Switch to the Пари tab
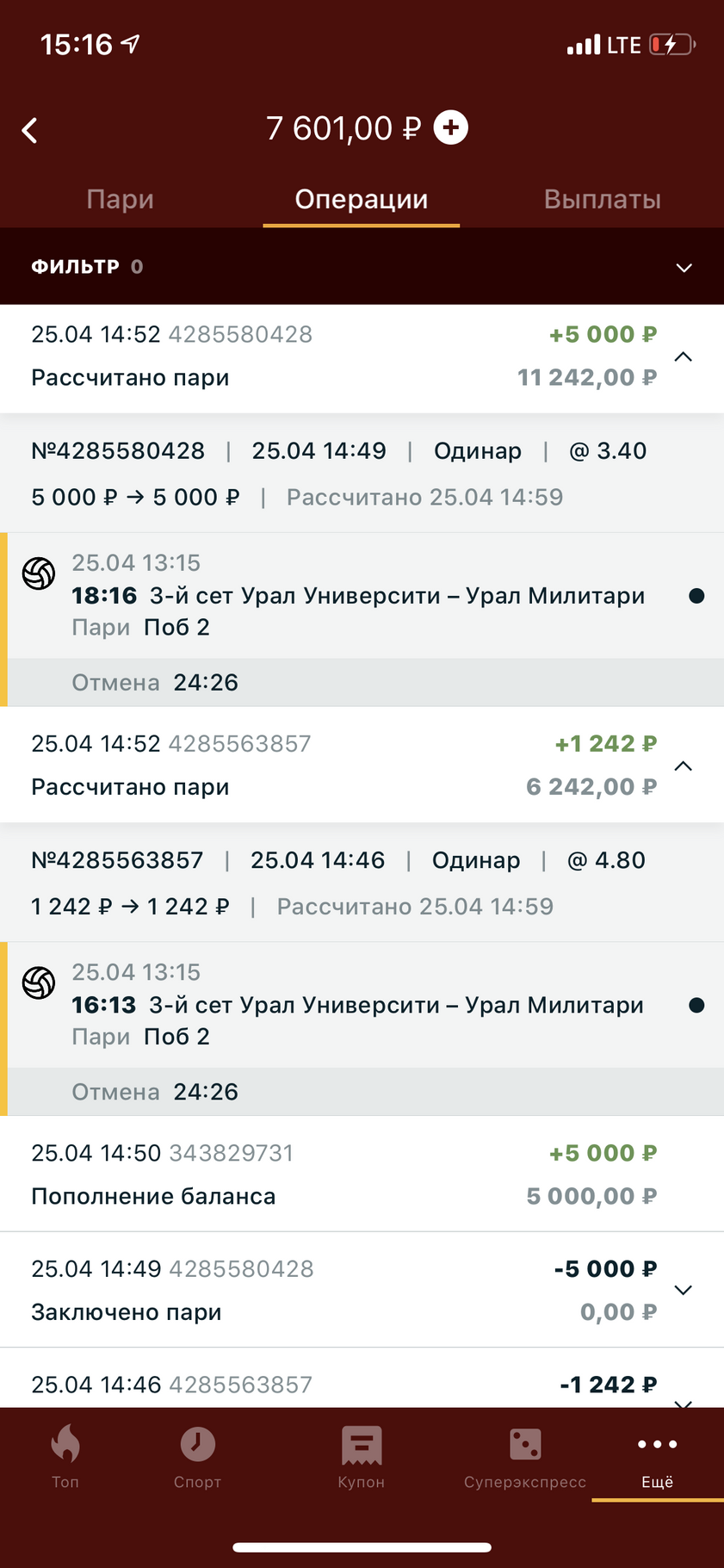Image resolution: width=724 pixels, height=1568 pixels. (121, 199)
